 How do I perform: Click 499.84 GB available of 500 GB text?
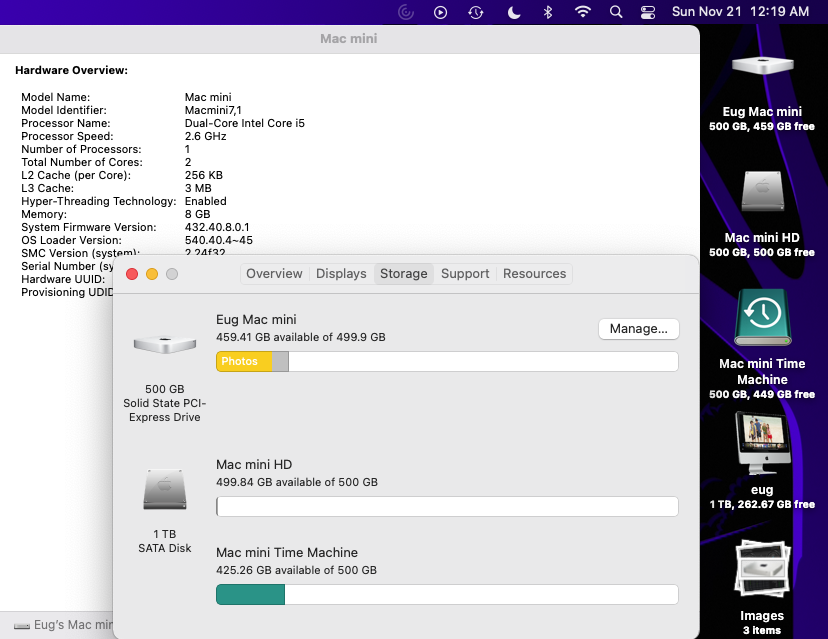tap(297, 482)
